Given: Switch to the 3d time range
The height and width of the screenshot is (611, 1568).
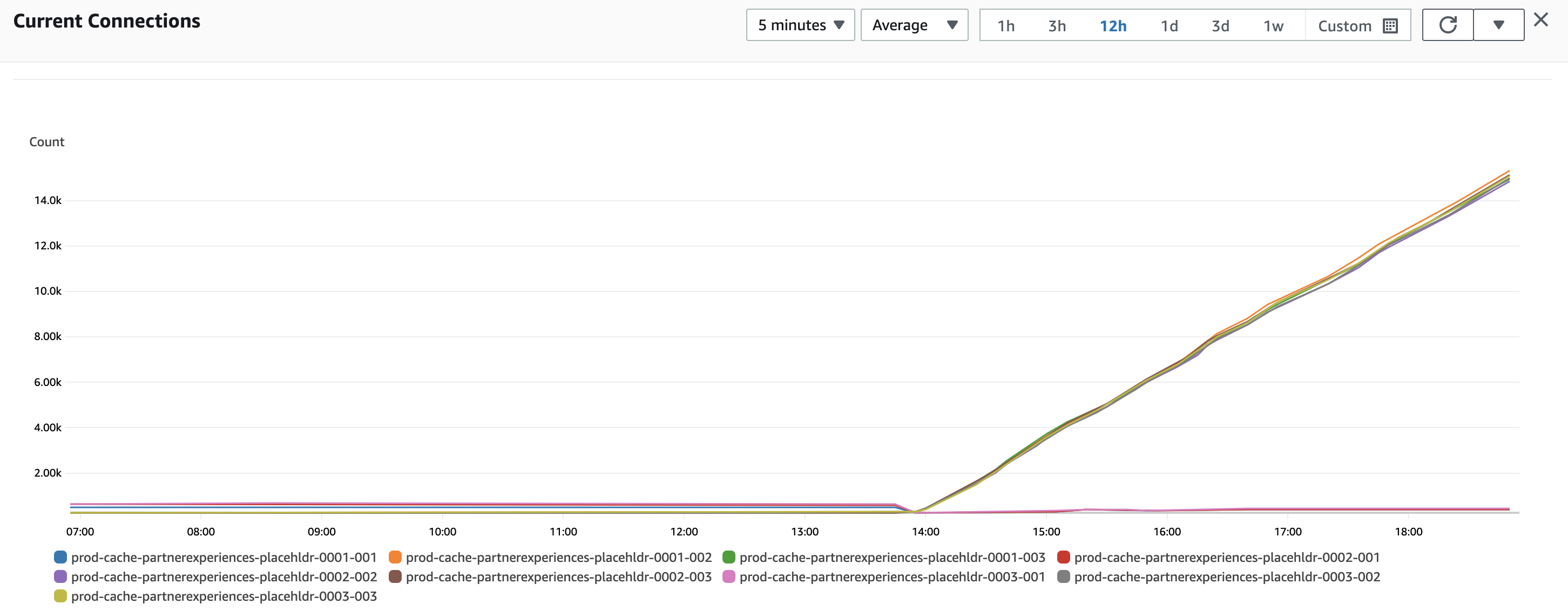Looking at the screenshot, I should pos(1220,26).
